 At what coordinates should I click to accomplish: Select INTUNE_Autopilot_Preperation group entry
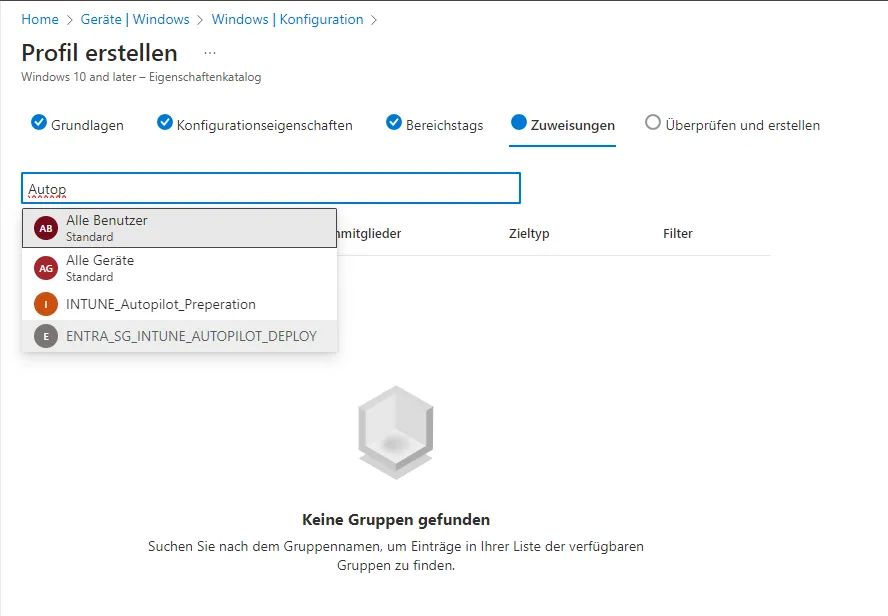point(161,304)
